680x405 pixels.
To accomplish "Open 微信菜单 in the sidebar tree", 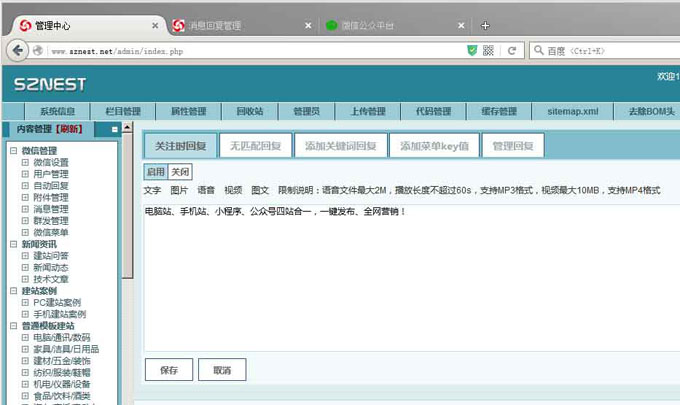I will click(x=51, y=232).
